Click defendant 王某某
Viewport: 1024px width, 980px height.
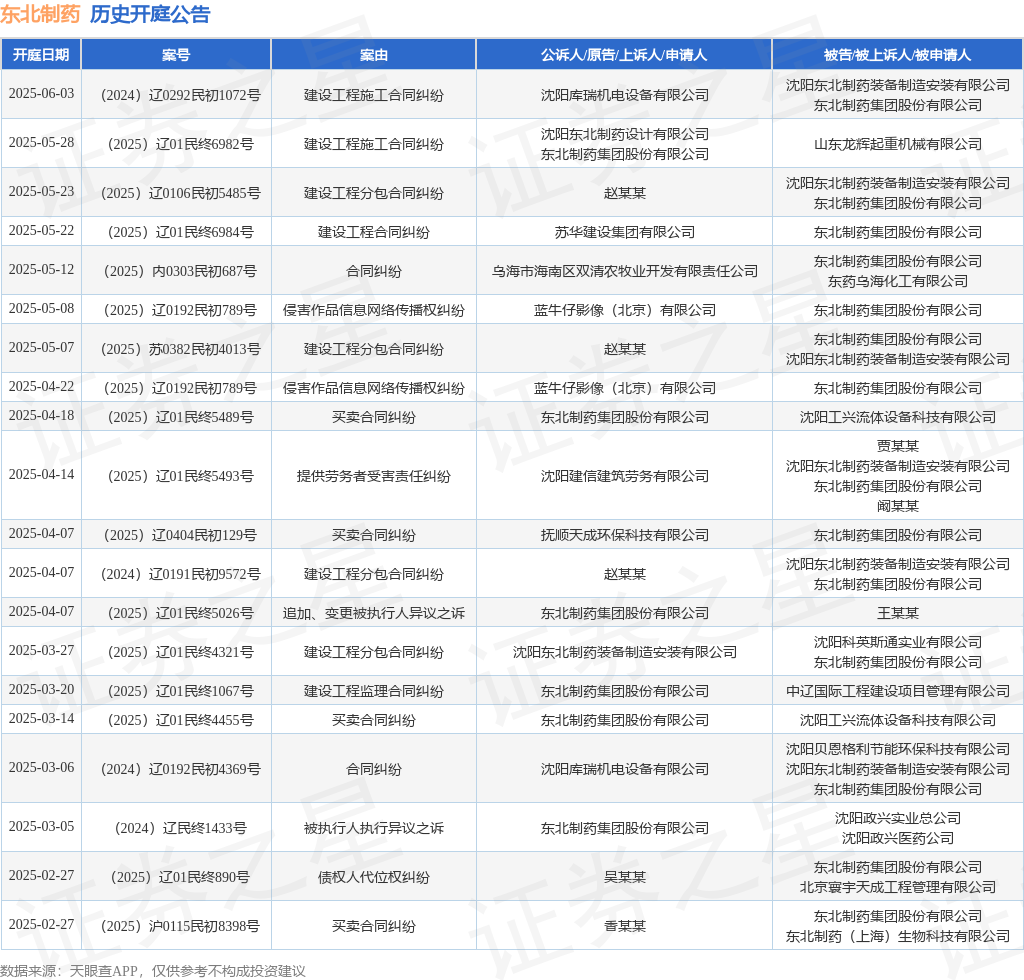point(897,613)
